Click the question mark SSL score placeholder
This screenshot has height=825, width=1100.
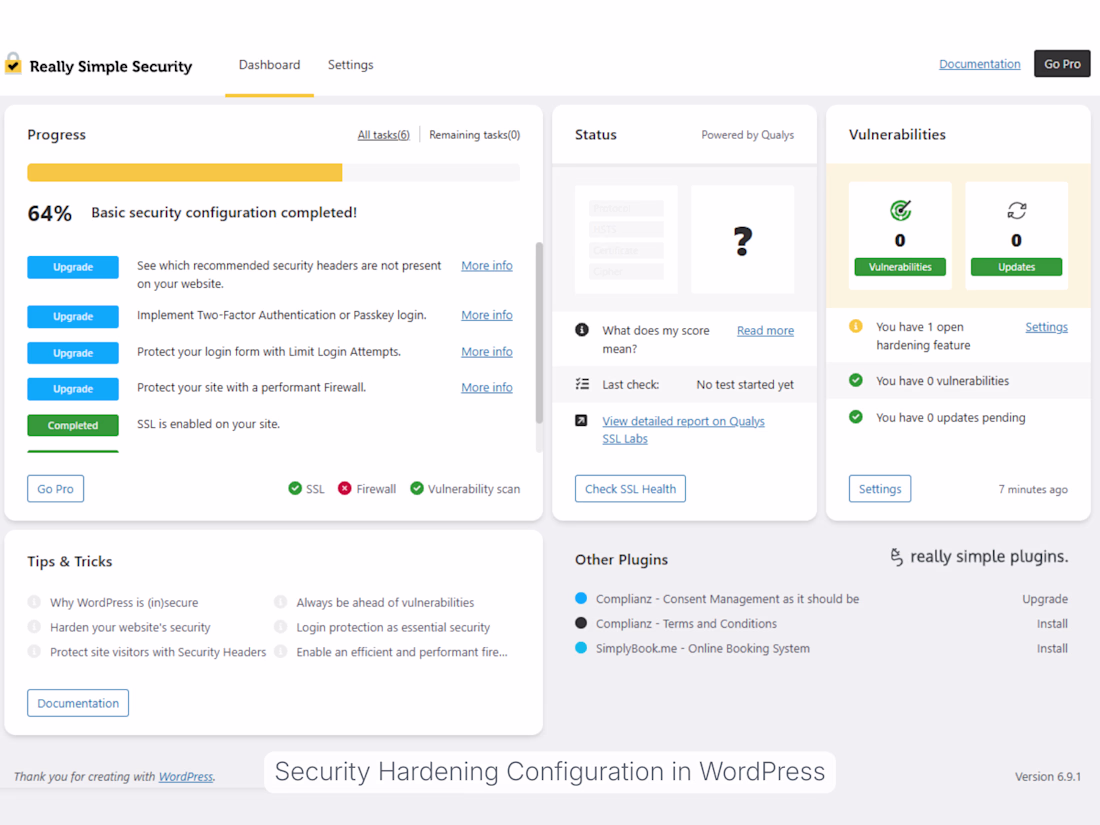click(x=742, y=240)
